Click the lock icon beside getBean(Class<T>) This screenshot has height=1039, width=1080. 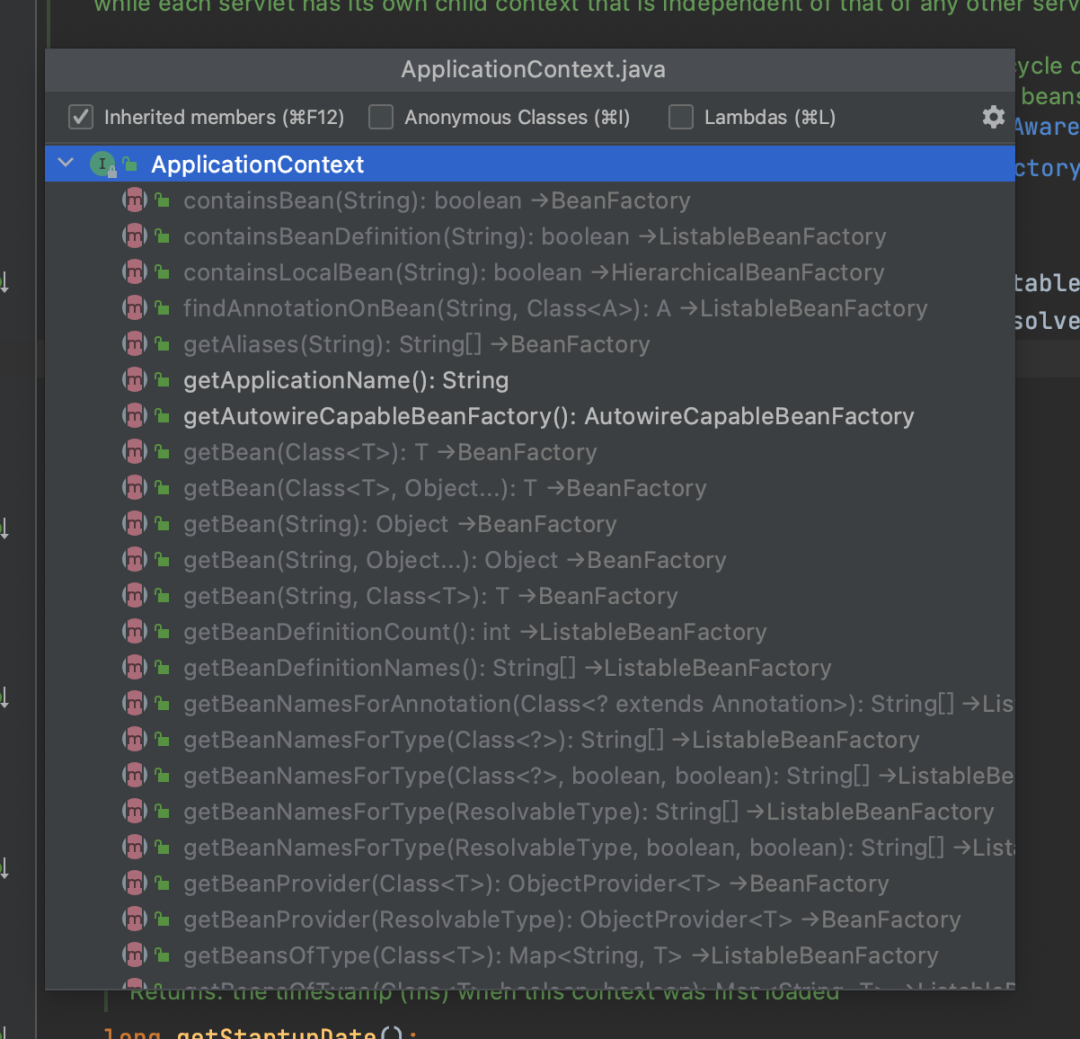tap(160, 452)
